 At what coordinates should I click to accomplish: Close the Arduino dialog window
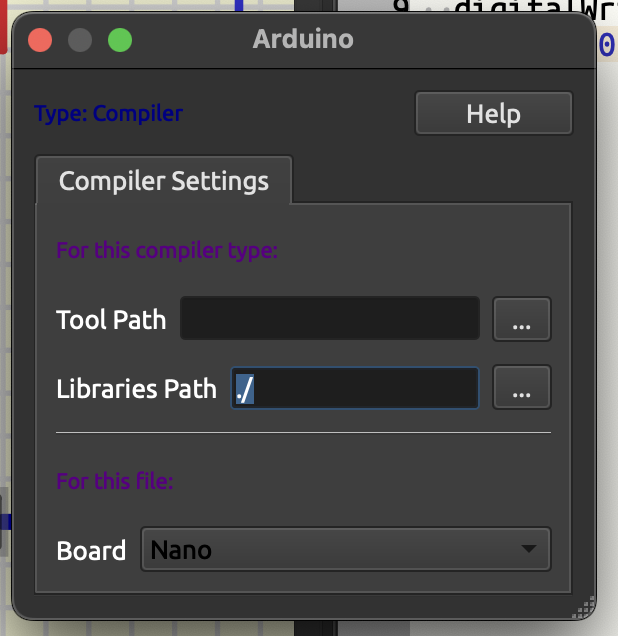click(40, 41)
